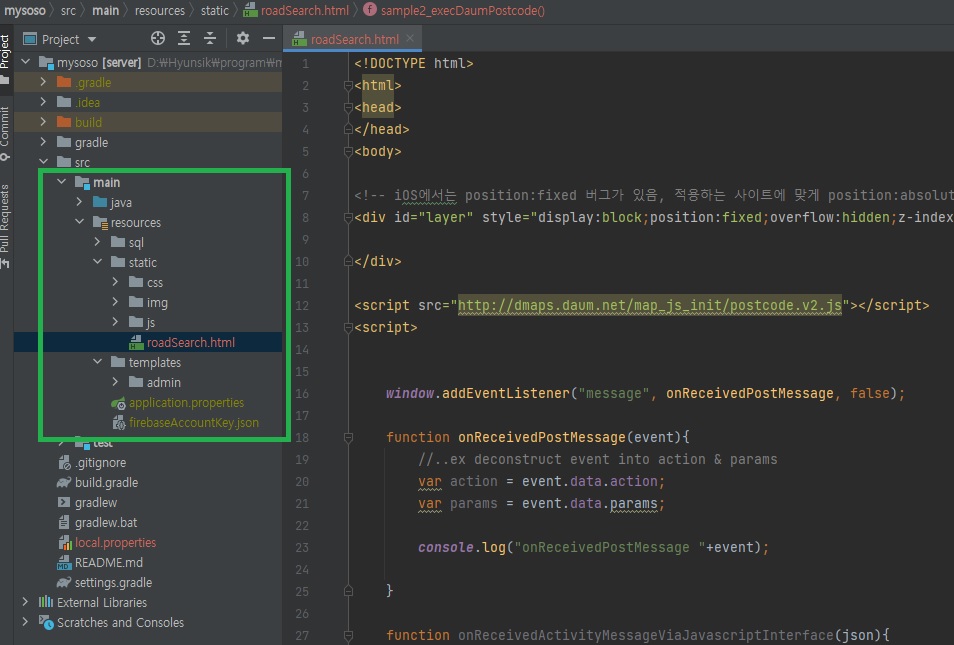Open Project panel settings gear
The image size is (954, 645).
click(x=243, y=38)
